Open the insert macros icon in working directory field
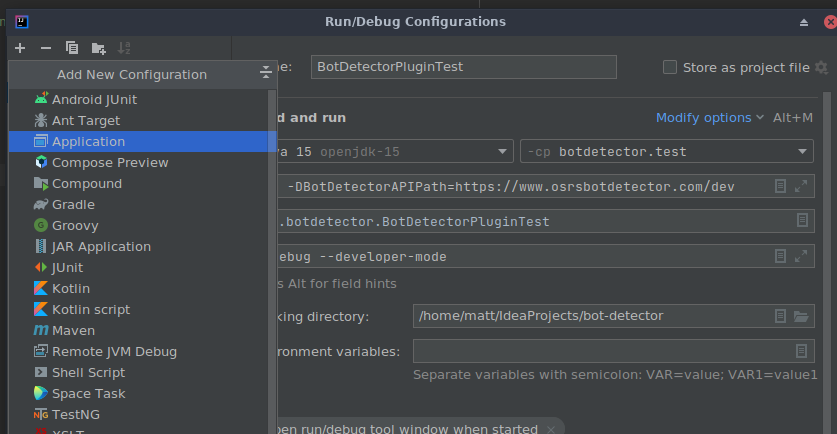837x434 pixels. (x=780, y=316)
